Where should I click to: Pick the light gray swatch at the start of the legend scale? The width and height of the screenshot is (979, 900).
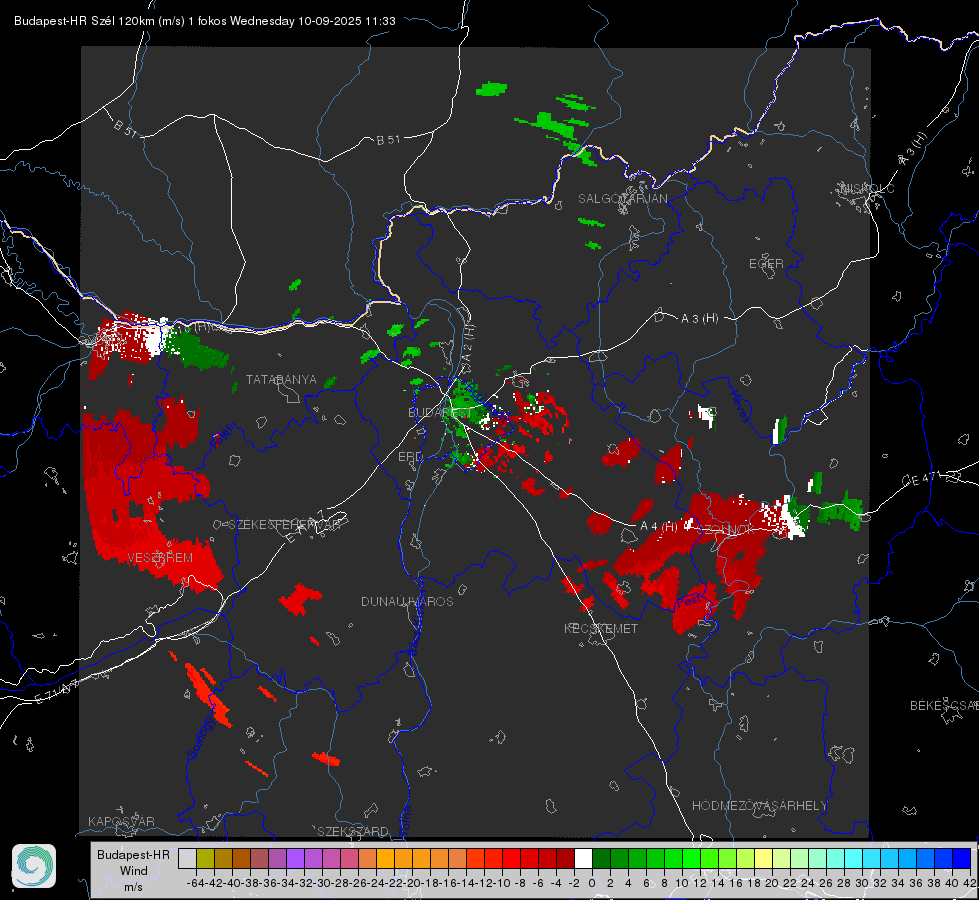pos(187,858)
